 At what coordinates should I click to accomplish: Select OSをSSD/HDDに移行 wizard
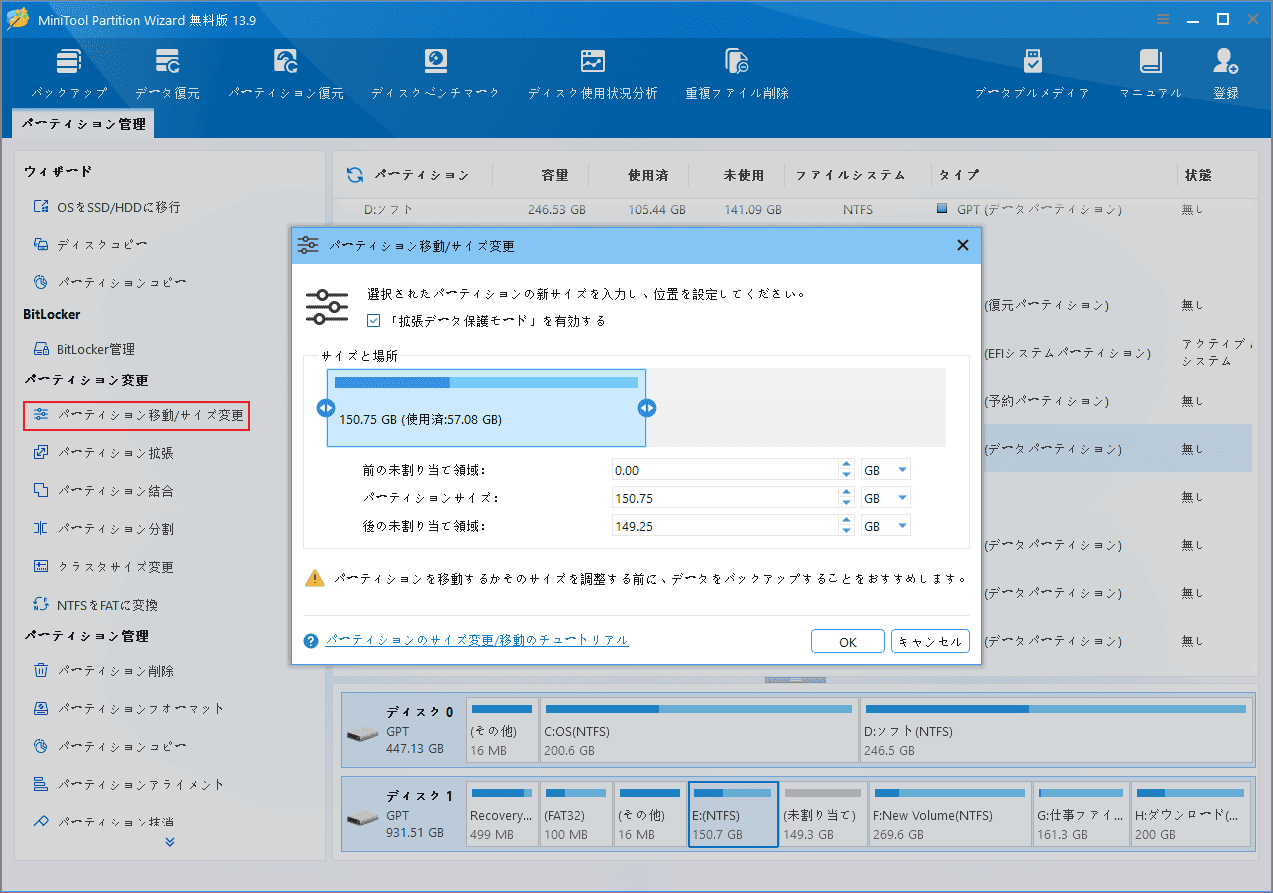coord(107,207)
